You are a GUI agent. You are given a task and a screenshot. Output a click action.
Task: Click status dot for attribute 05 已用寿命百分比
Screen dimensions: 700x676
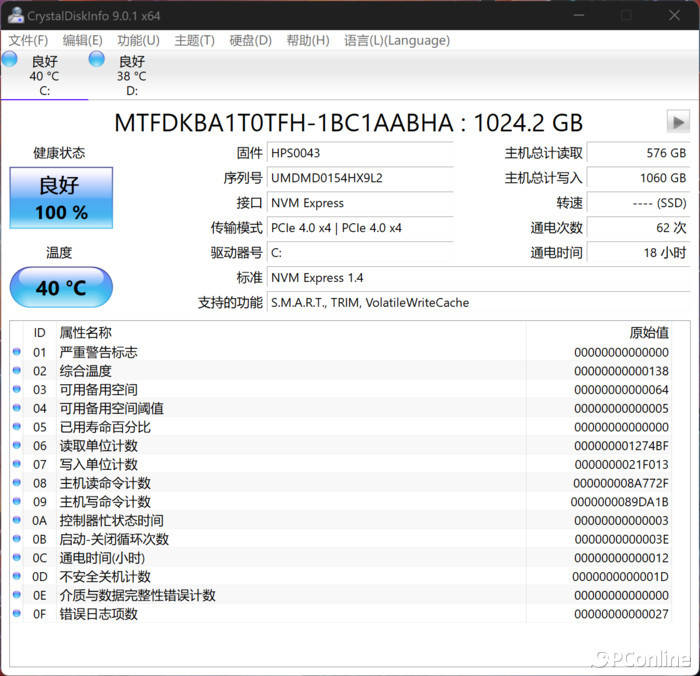[17, 427]
